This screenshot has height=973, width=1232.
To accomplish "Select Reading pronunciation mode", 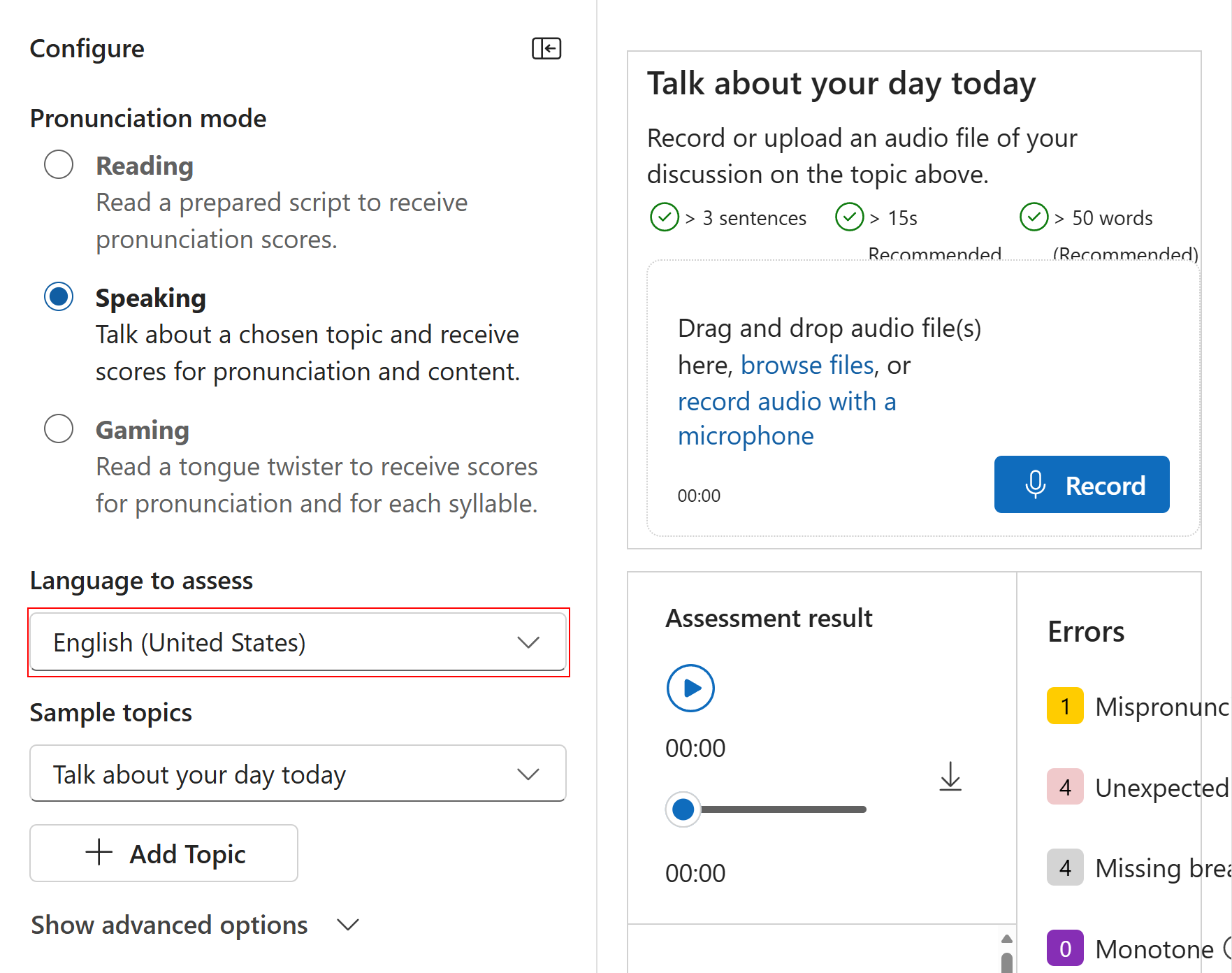I will [59, 164].
